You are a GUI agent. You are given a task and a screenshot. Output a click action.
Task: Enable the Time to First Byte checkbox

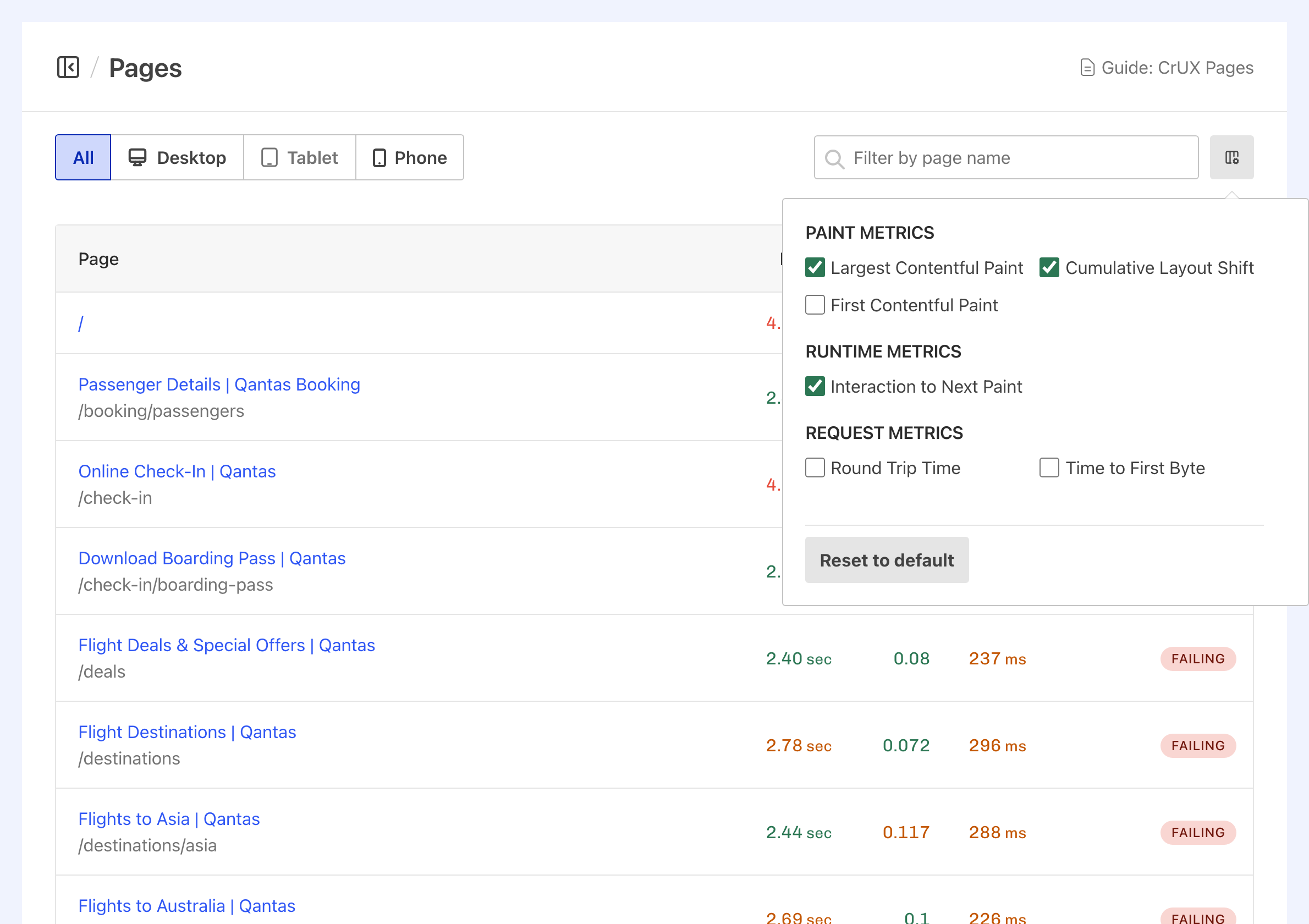click(1049, 468)
